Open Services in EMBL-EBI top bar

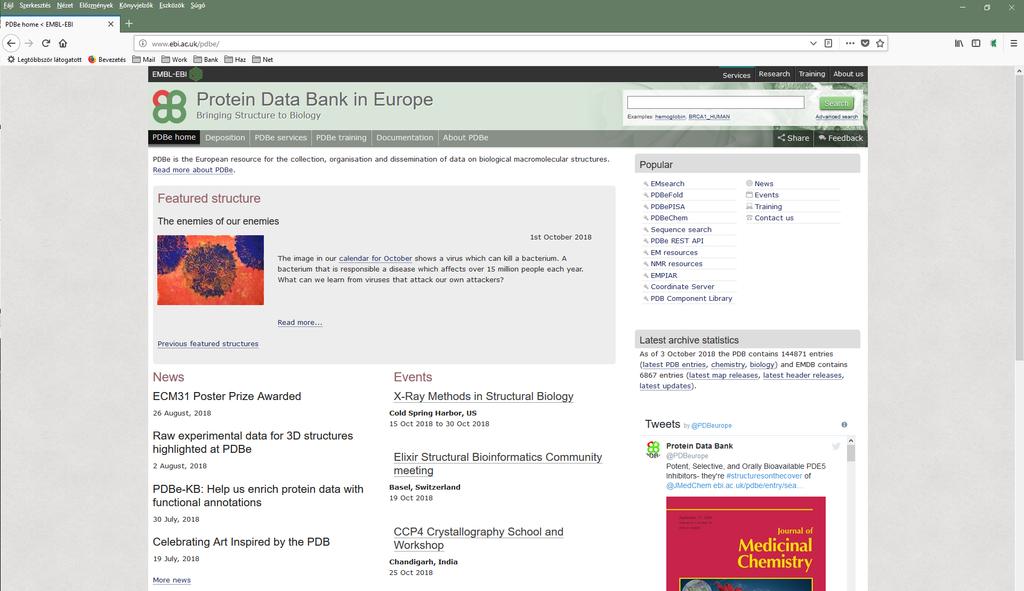click(736, 75)
